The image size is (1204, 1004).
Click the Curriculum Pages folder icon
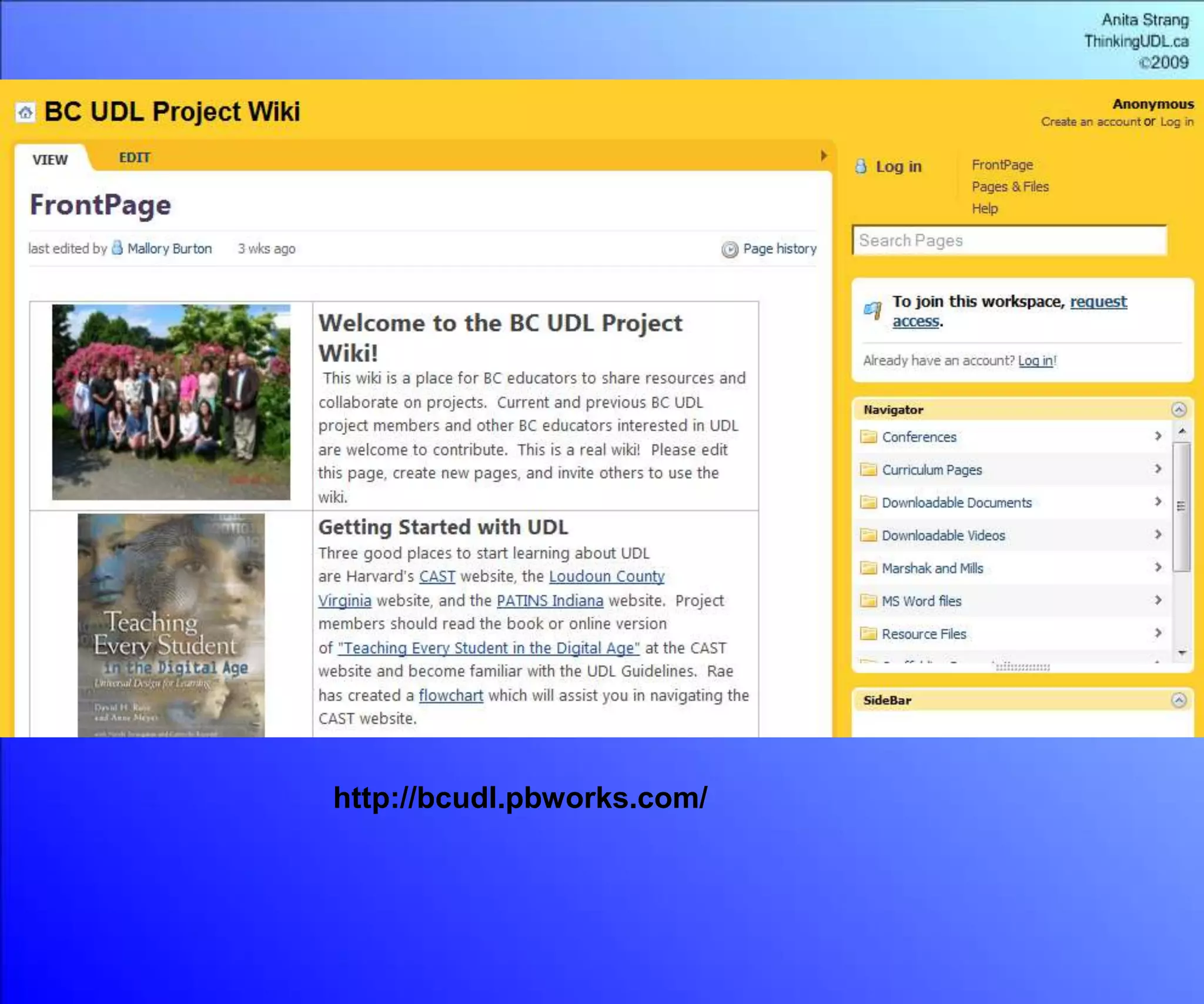click(868, 469)
